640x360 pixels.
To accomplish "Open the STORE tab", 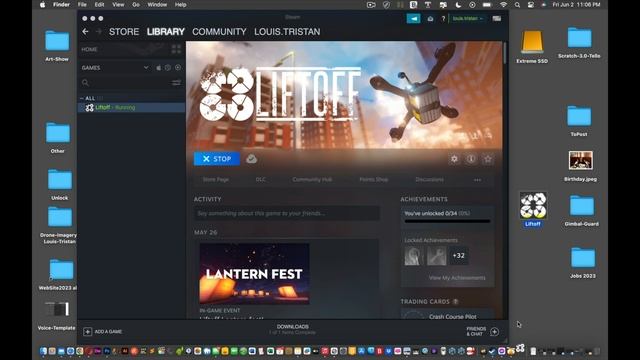I will 124,31.
